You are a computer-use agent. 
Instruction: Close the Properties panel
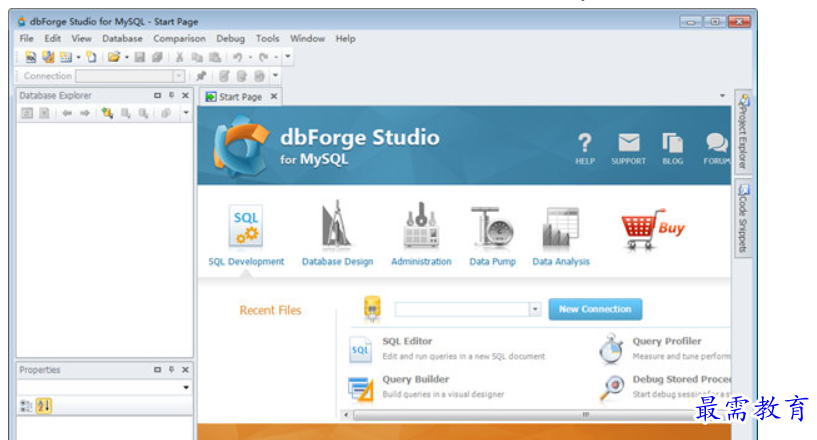pyautogui.click(x=185, y=370)
